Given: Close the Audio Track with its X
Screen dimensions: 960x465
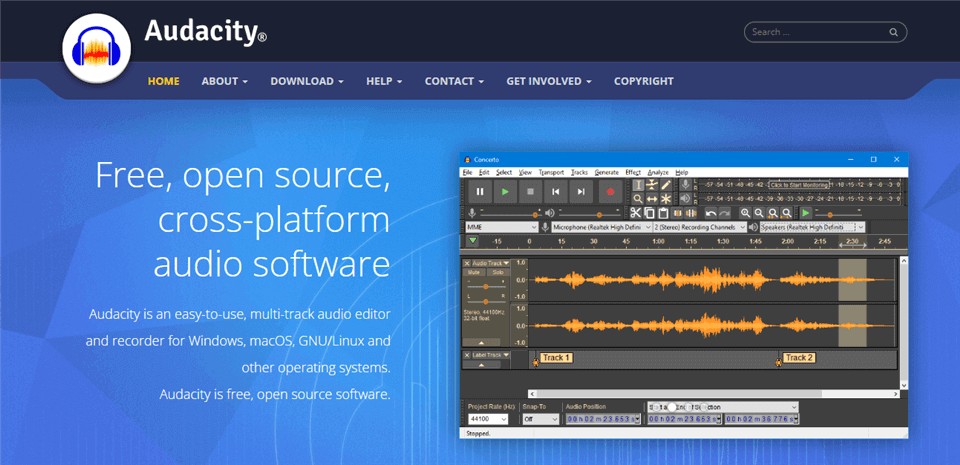Looking at the screenshot, I should (467, 263).
